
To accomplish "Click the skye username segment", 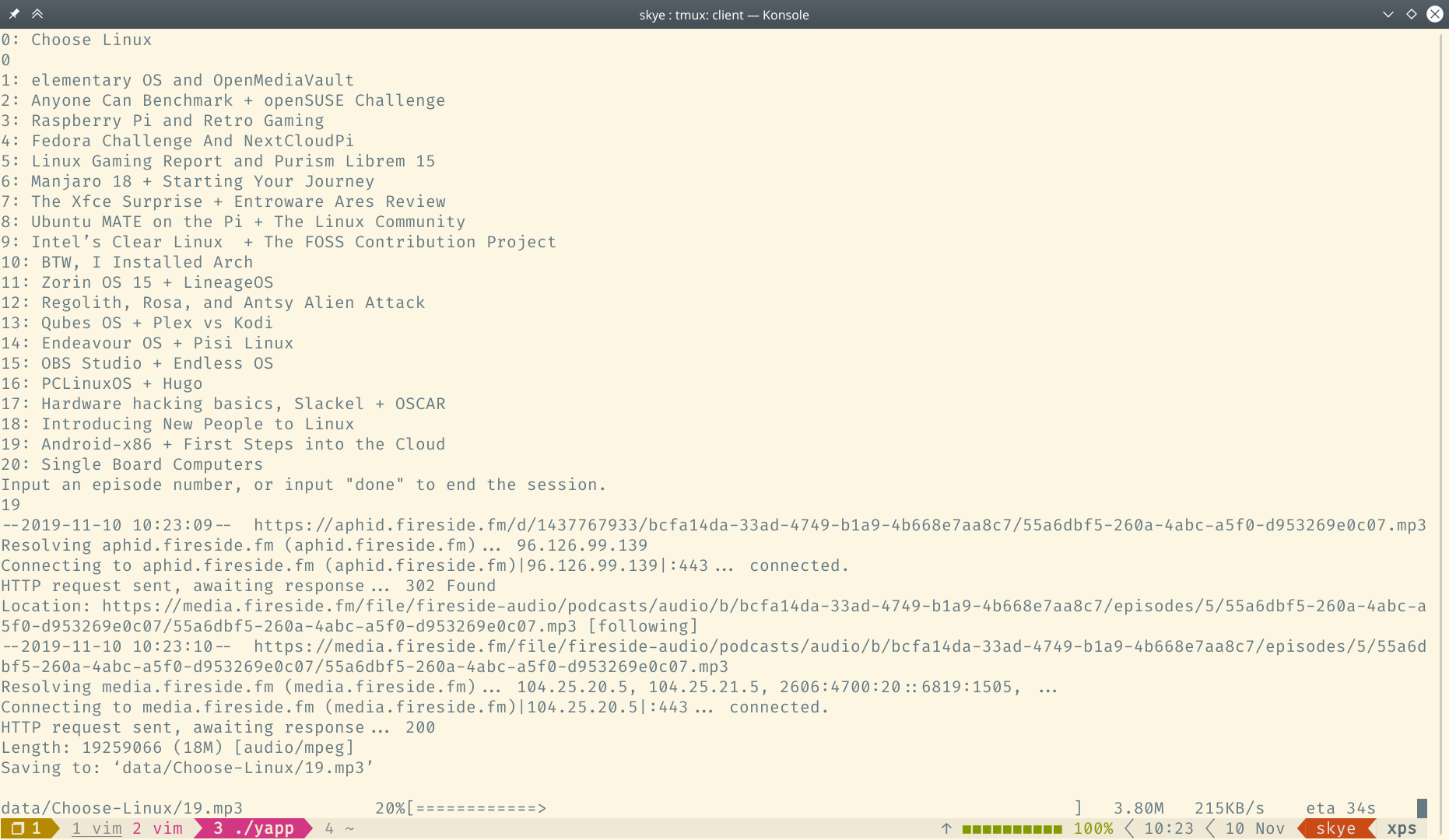I will pos(1335,828).
